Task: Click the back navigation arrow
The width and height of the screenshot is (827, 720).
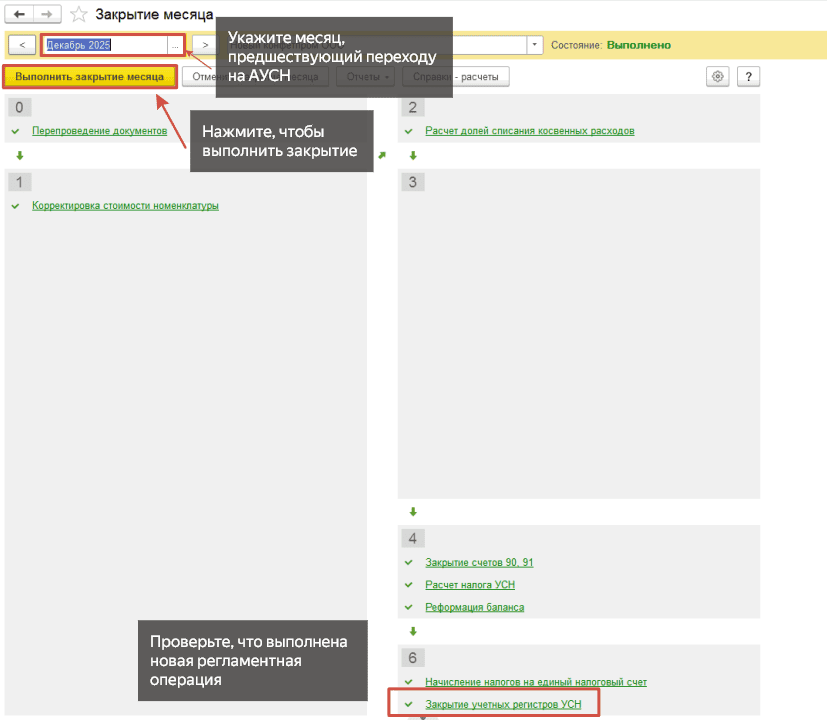Action: point(20,14)
